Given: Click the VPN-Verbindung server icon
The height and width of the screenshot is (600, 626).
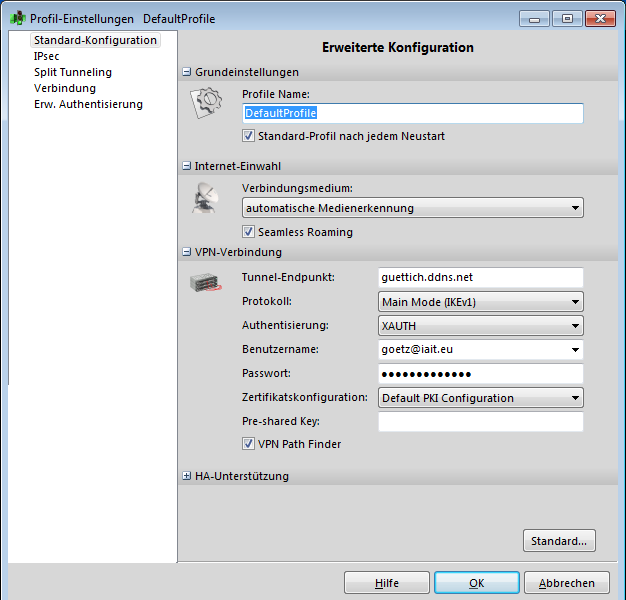Looking at the screenshot, I should [x=205, y=284].
